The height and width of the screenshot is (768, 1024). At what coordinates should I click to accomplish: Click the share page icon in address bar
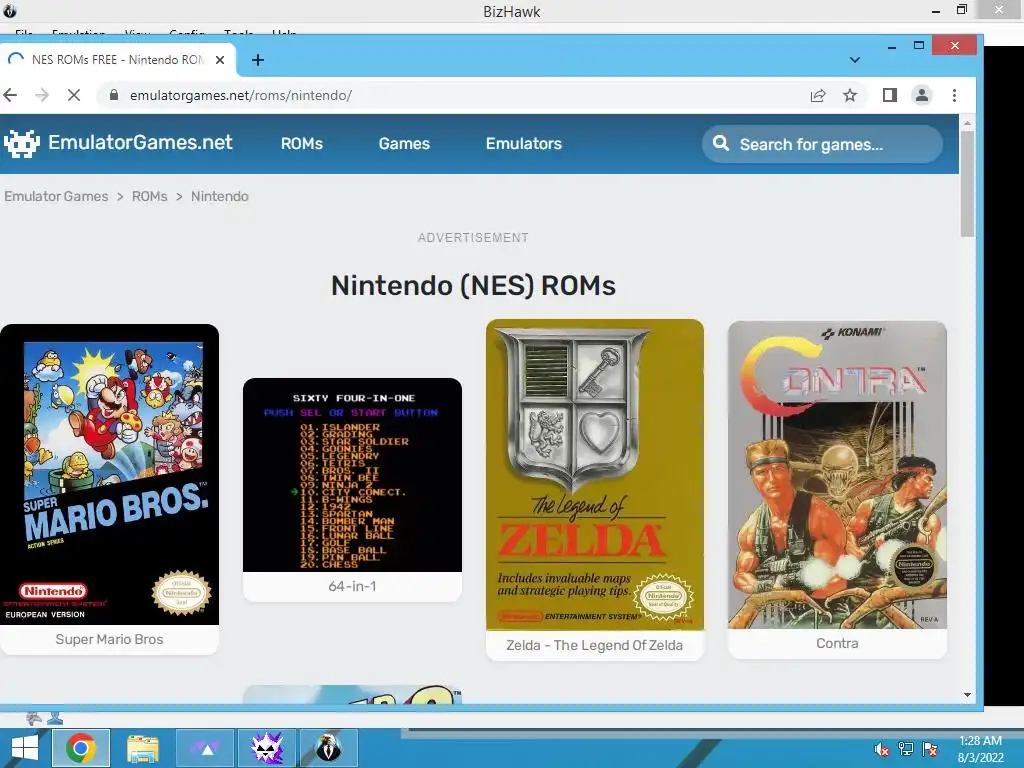pyautogui.click(x=818, y=95)
